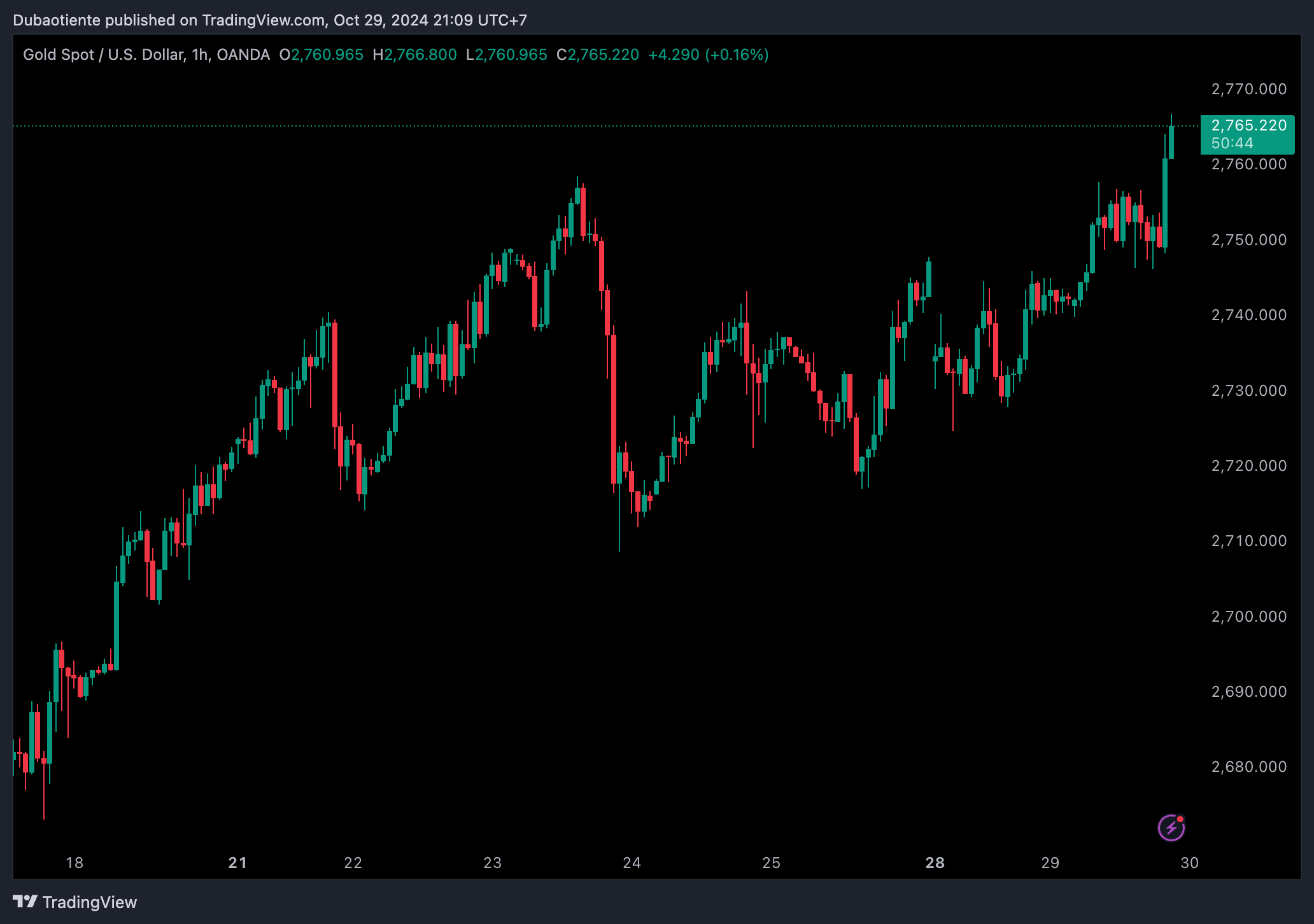Click the 2,710.000 price axis label
The width and height of the screenshot is (1314, 924).
click(x=1248, y=541)
